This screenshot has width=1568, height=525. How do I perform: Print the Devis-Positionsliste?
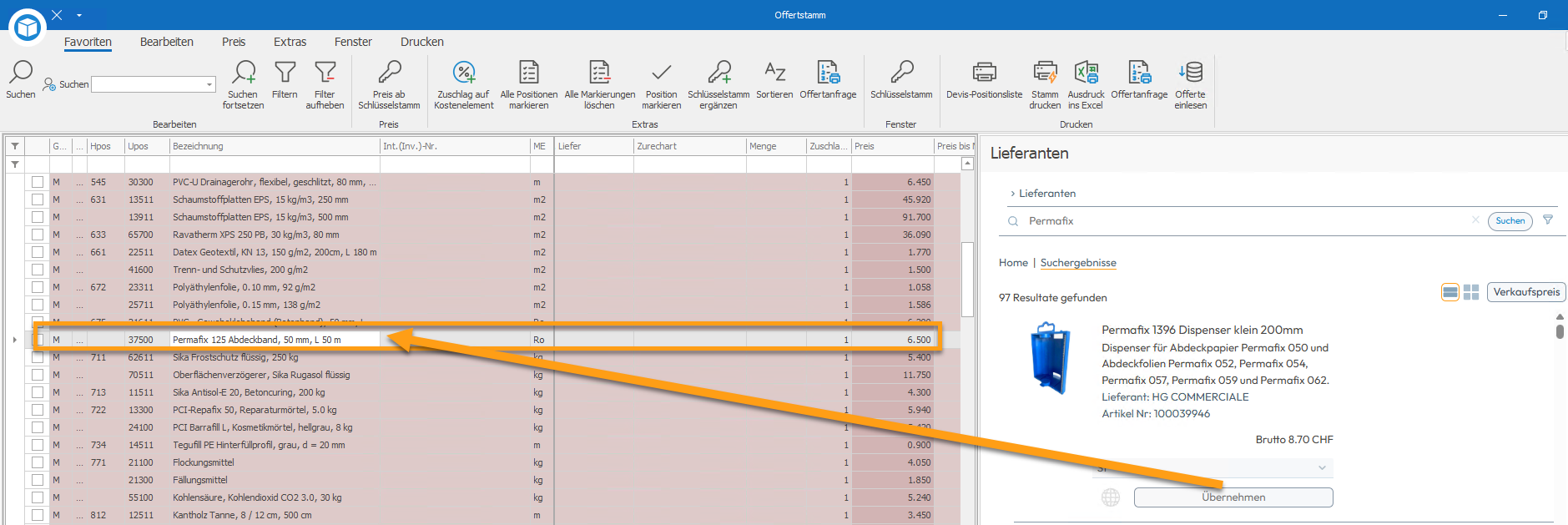click(x=984, y=79)
